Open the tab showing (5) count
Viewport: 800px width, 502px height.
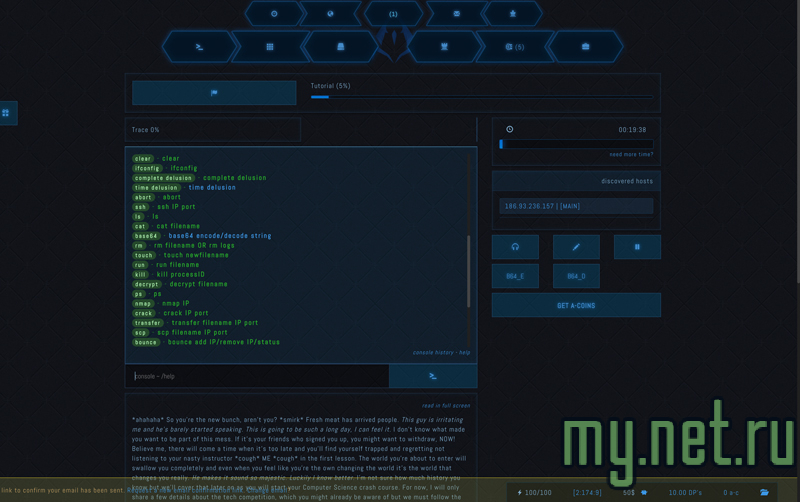[515, 46]
